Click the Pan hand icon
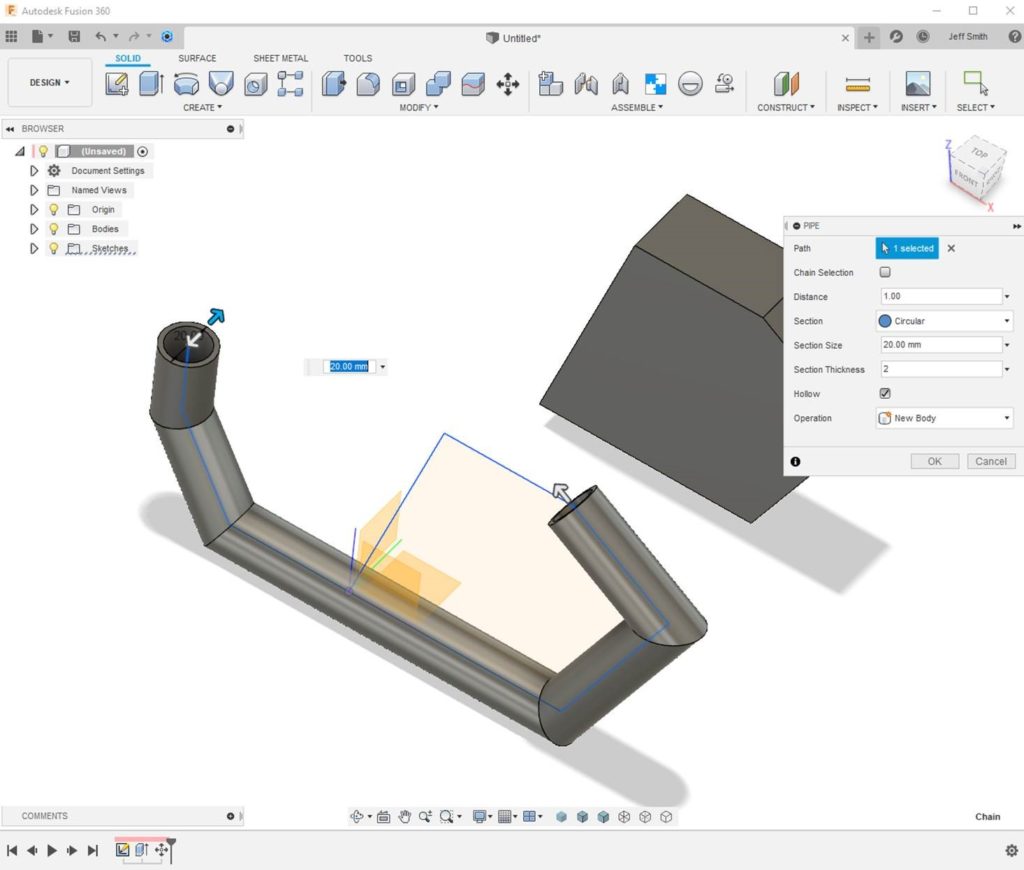 pyautogui.click(x=405, y=817)
